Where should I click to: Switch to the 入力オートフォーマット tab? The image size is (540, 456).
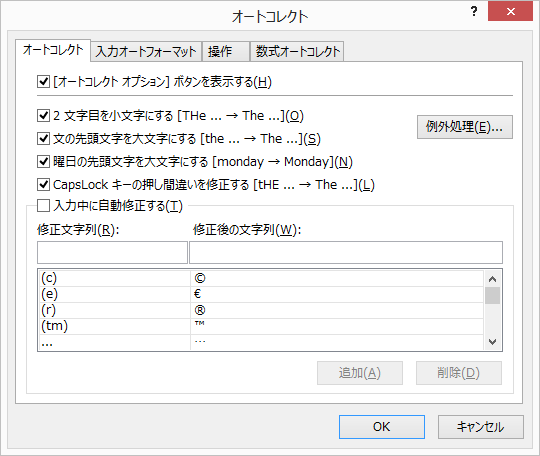point(146,52)
